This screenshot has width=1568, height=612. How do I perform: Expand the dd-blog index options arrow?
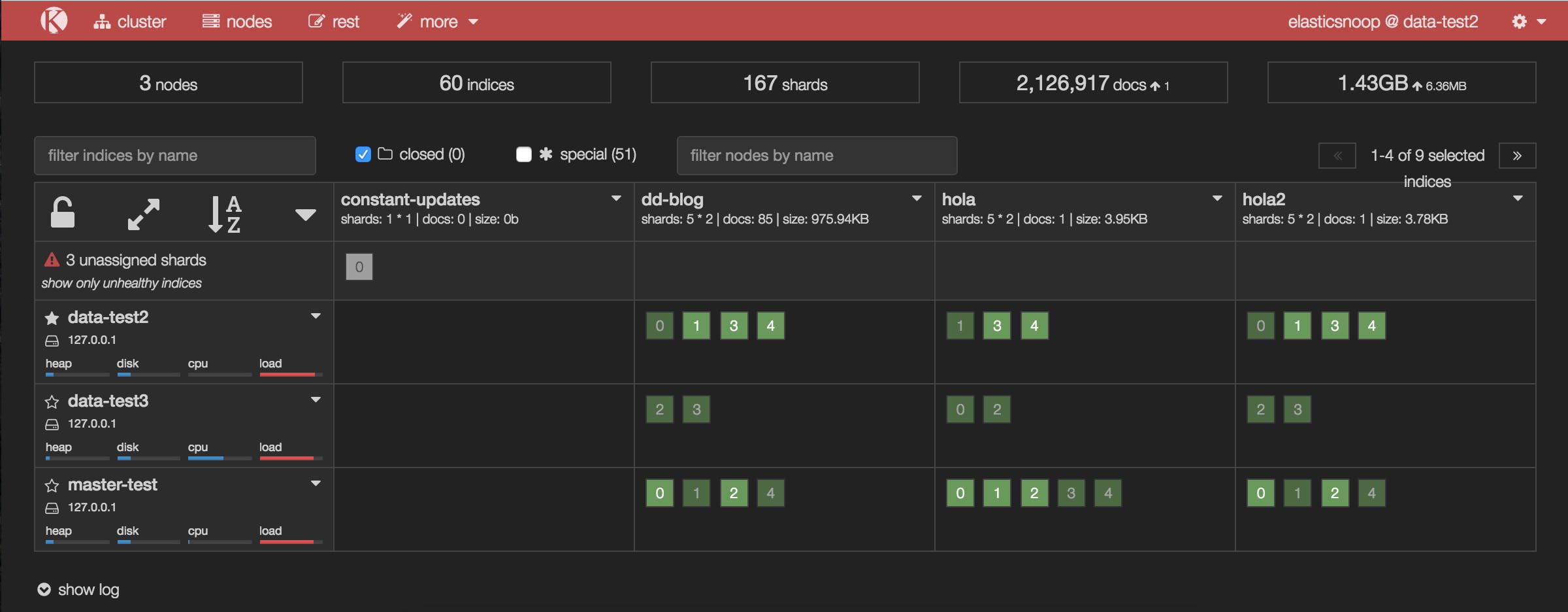click(x=916, y=198)
